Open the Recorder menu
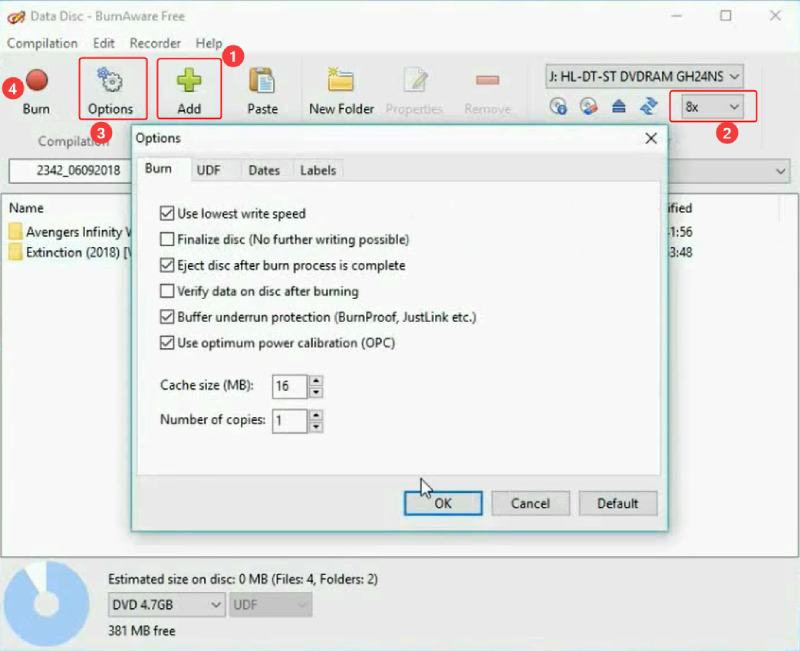Viewport: 800px width, 651px height. click(x=155, y=43)
